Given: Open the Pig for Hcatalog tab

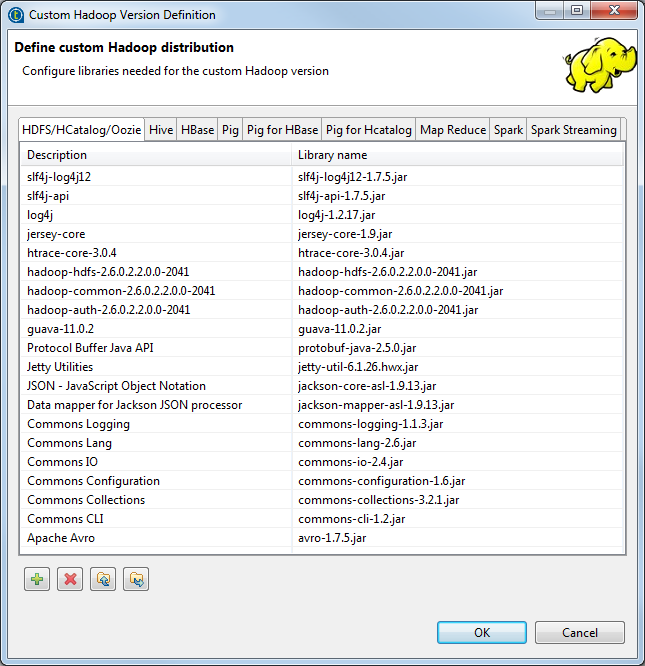Looking at the screenshot, I should pos(369,130).
